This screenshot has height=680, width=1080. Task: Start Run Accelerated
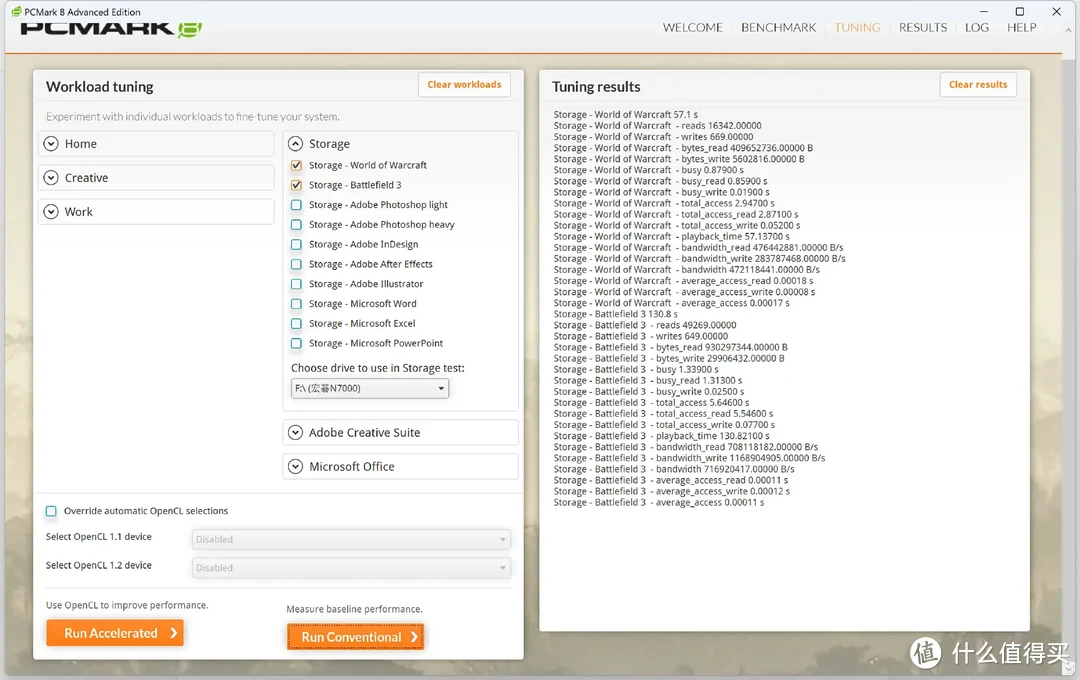coord(115,633)
